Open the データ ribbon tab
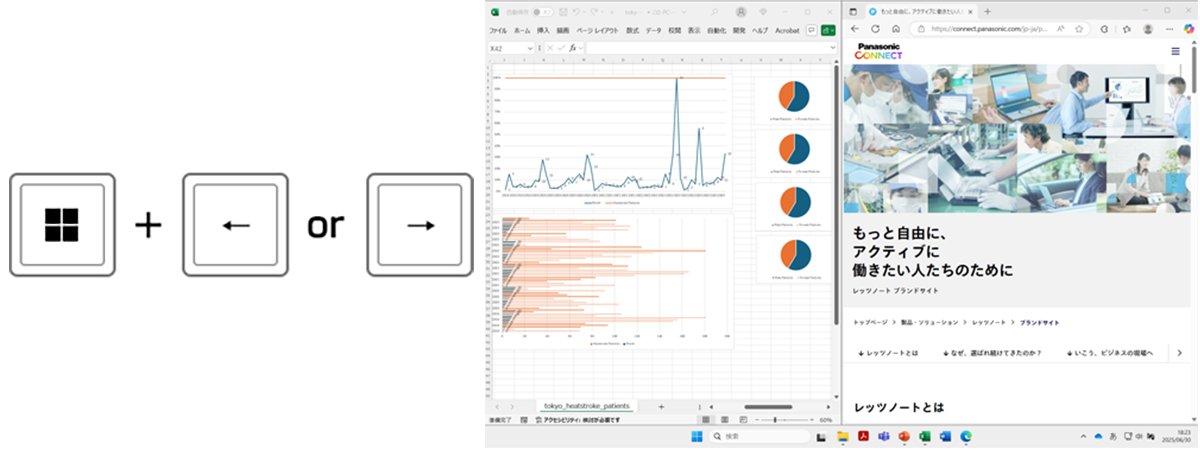 653,31
